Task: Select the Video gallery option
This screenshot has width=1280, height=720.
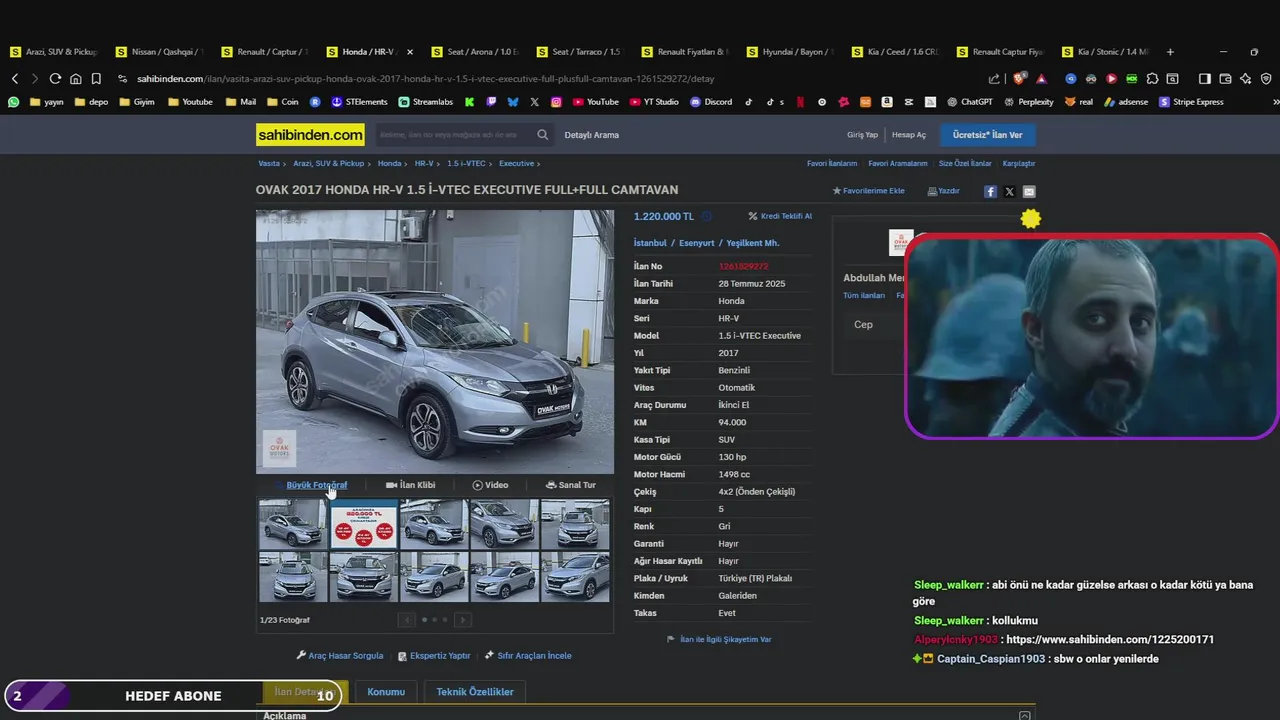Action: 490,485
